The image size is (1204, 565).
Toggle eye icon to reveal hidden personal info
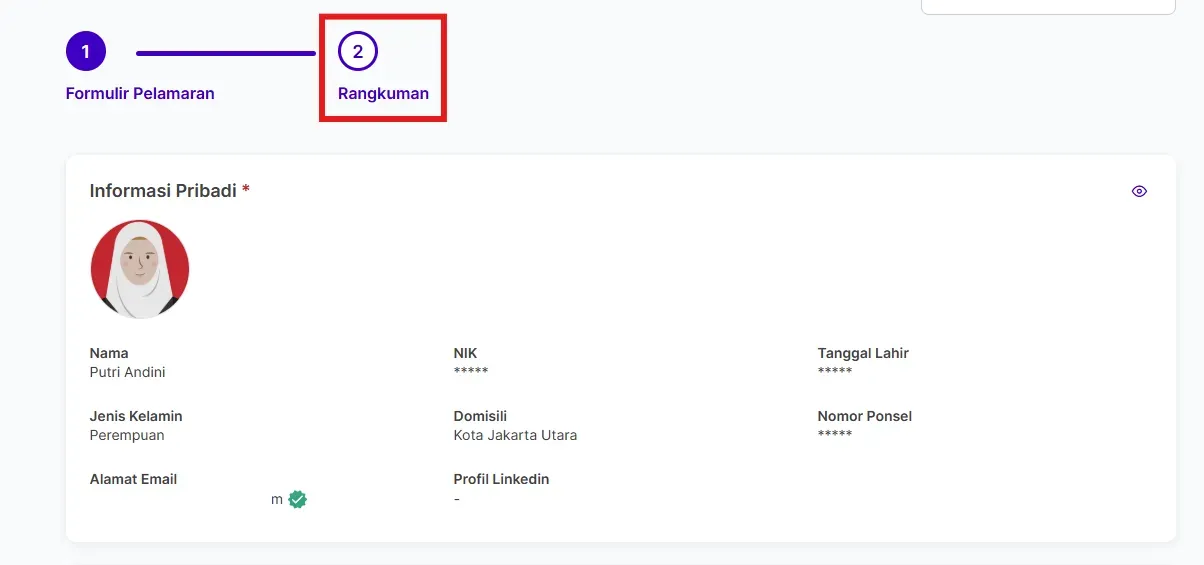[x=1139, y=191]
